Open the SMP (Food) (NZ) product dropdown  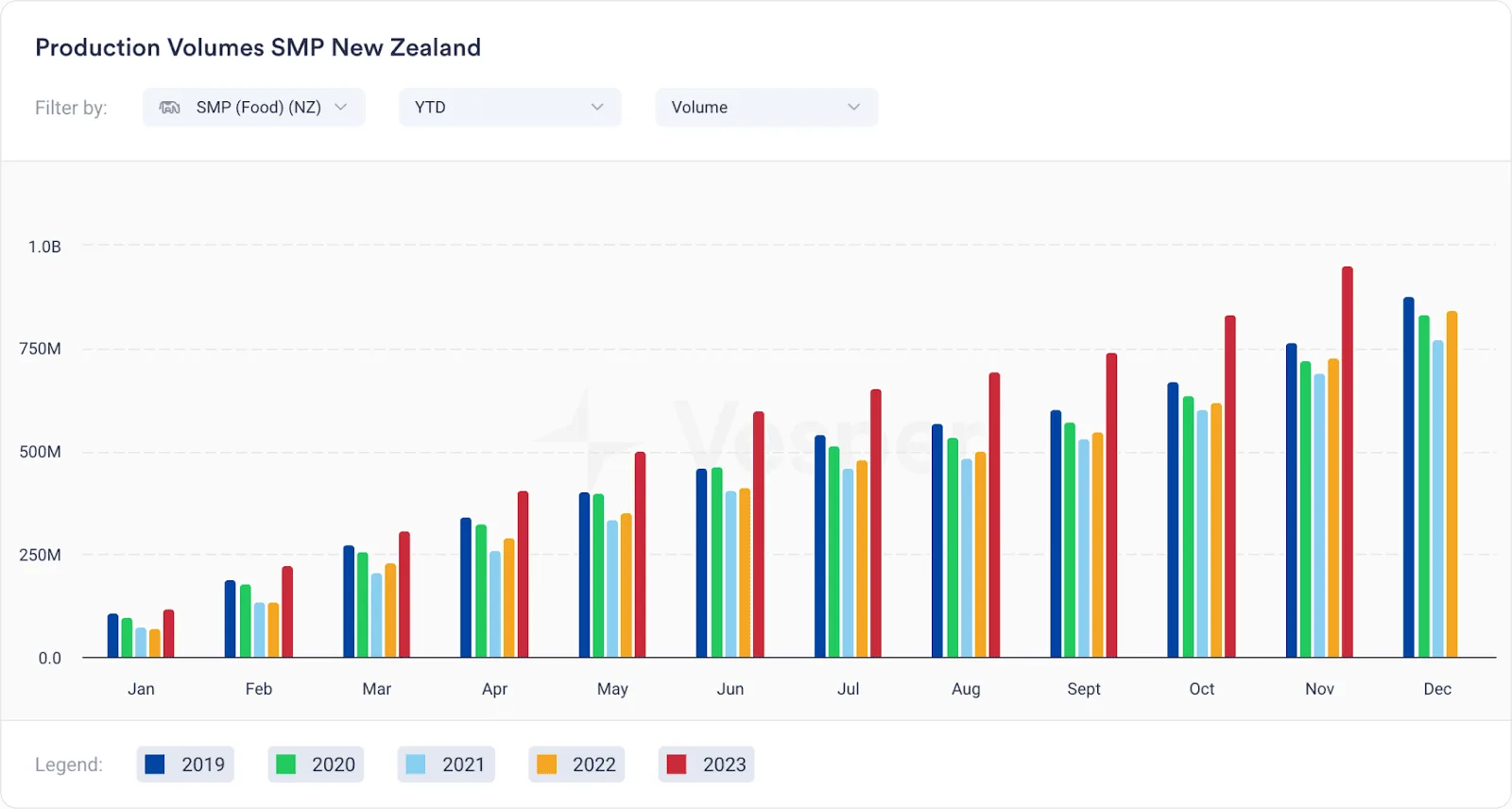(253, 107)
